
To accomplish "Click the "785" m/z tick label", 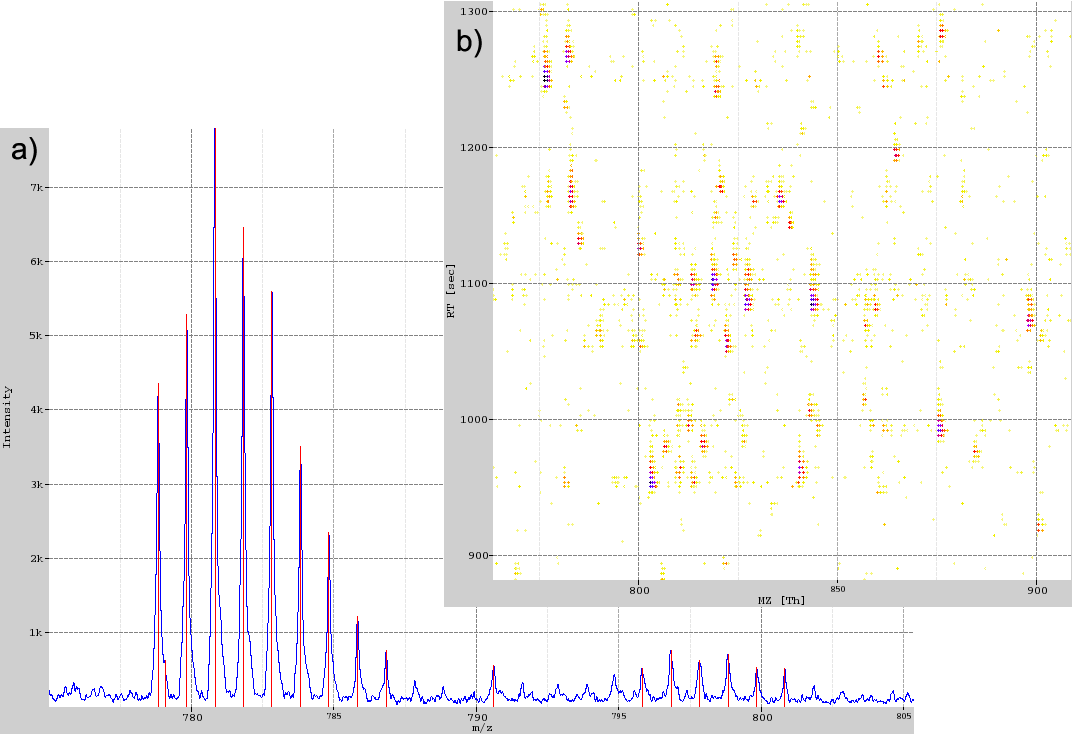I will pos(334,717).
